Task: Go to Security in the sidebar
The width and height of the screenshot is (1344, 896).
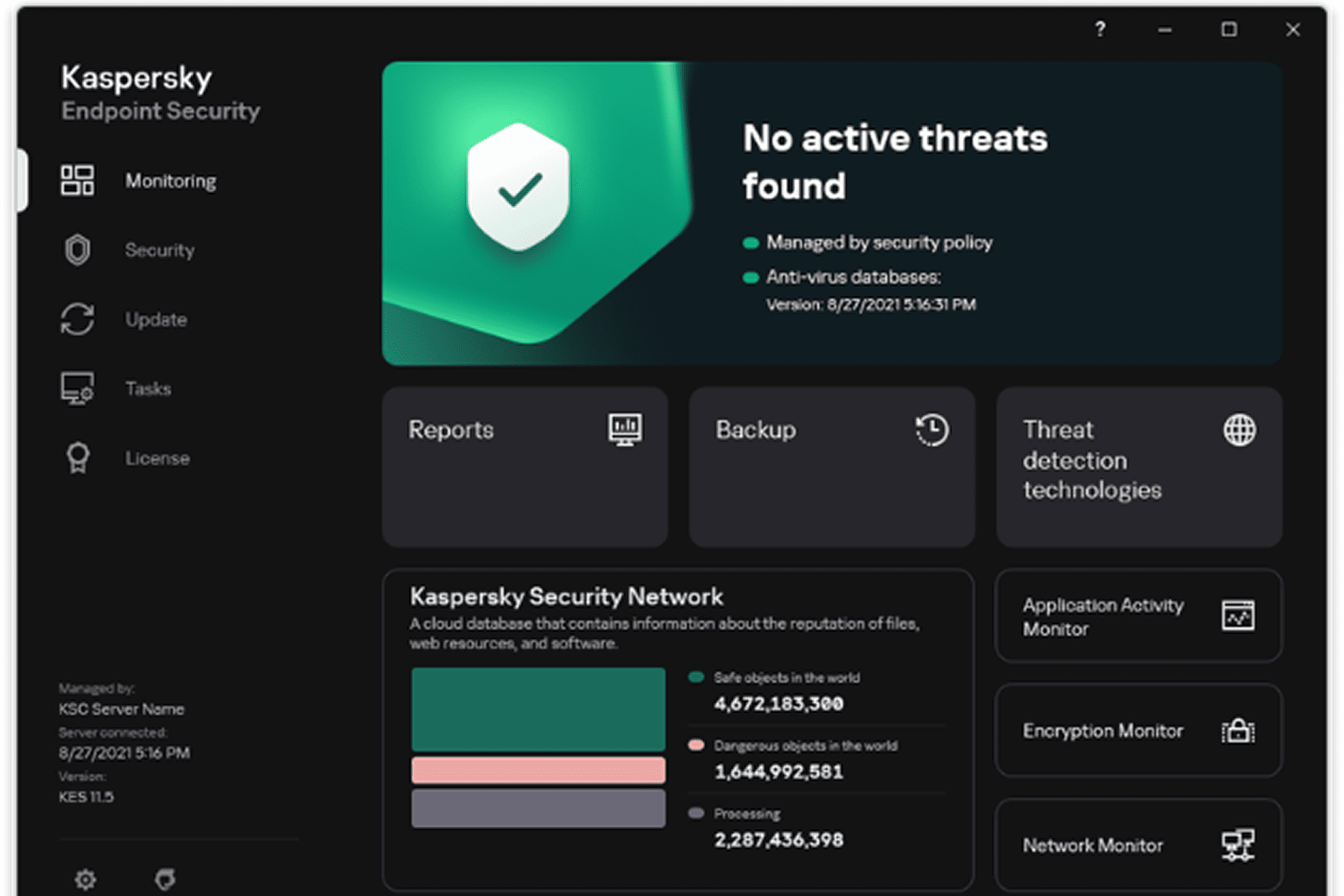Action: [159, 250]
